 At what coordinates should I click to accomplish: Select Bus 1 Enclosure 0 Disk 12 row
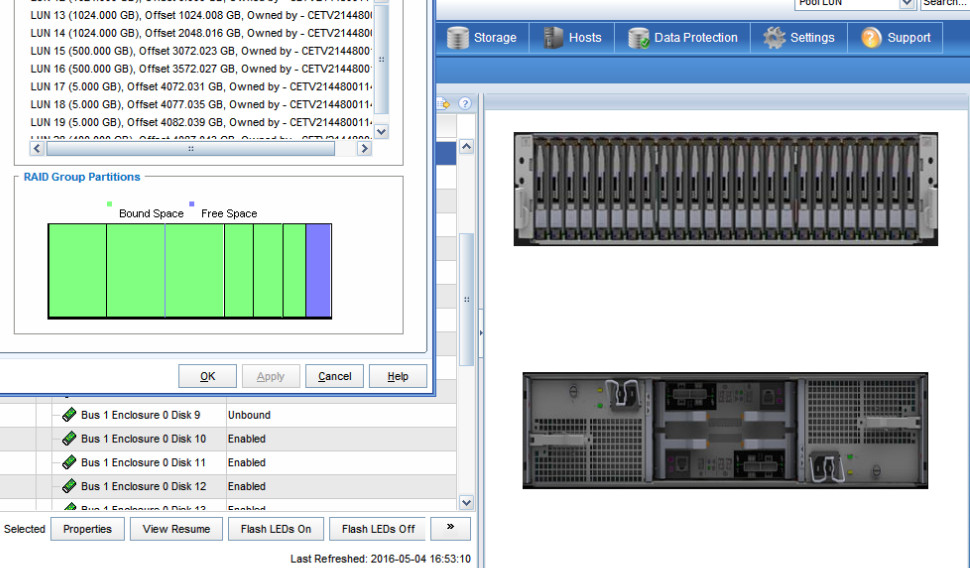click(x=228, y=486)
